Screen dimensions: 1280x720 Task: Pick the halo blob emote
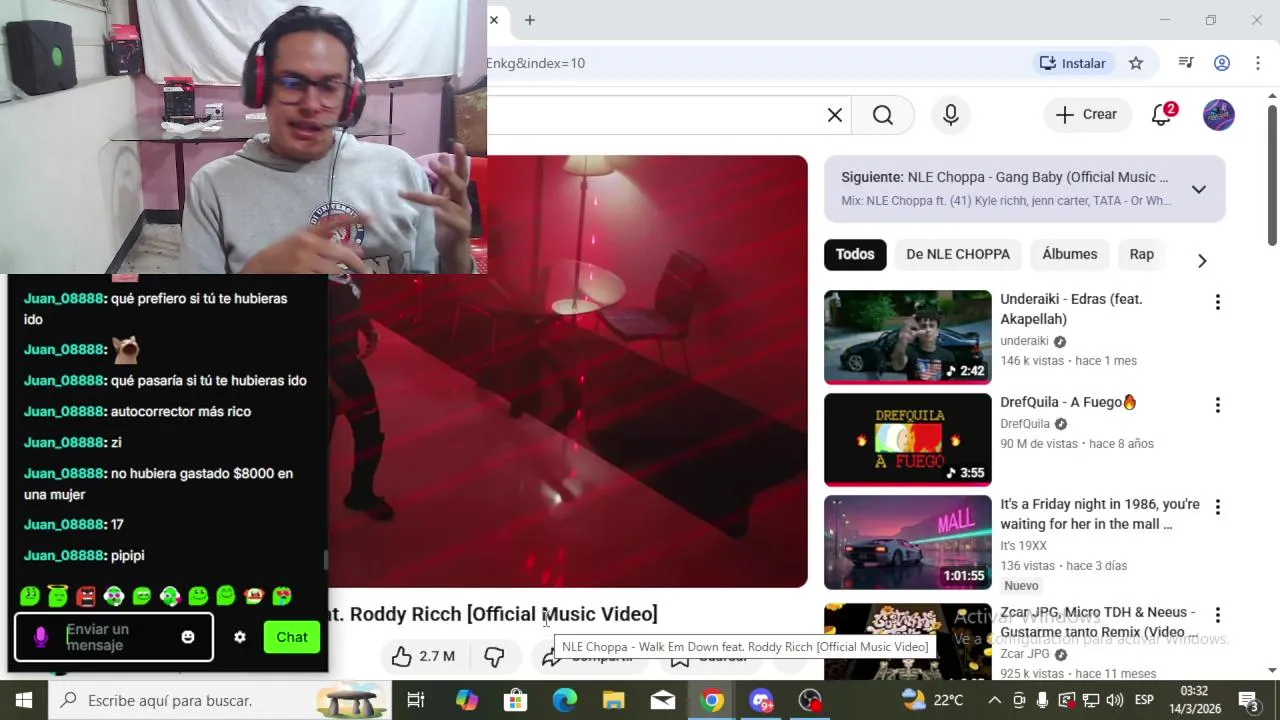tap(58, 596)
